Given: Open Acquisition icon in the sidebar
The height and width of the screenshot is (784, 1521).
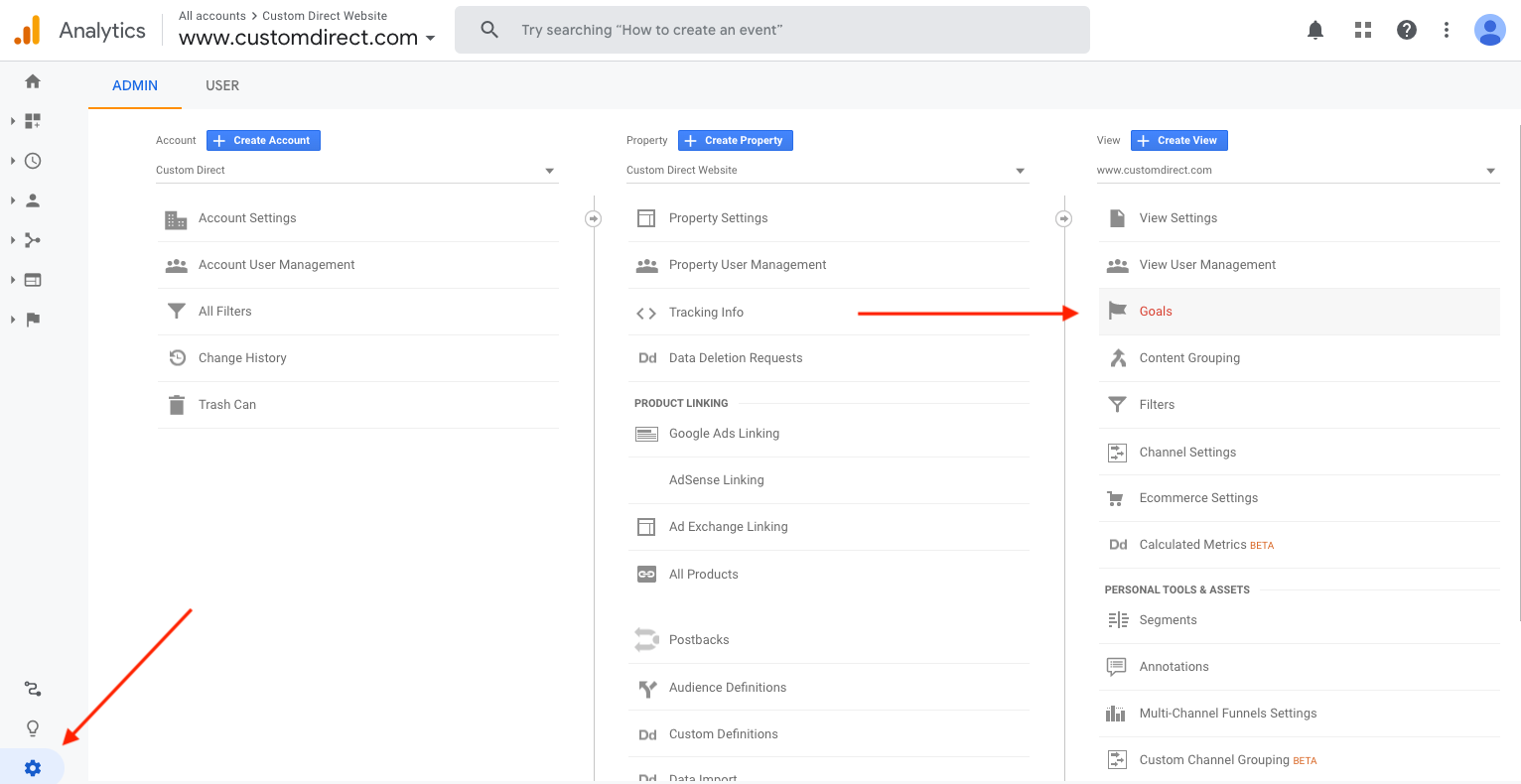Looking at the screenshot, I should click(33, 240).
